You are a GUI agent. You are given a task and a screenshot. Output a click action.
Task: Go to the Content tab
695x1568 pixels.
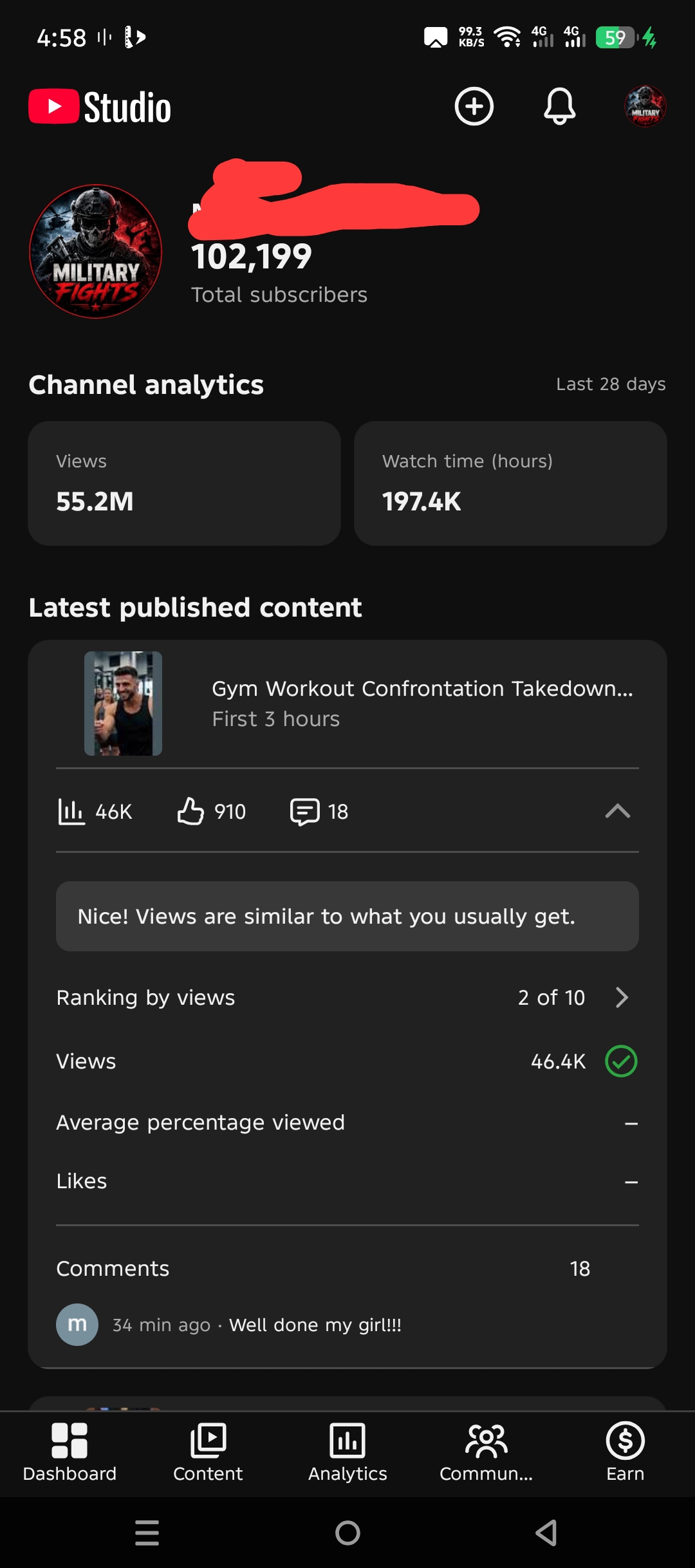(x=208, y=1453)
